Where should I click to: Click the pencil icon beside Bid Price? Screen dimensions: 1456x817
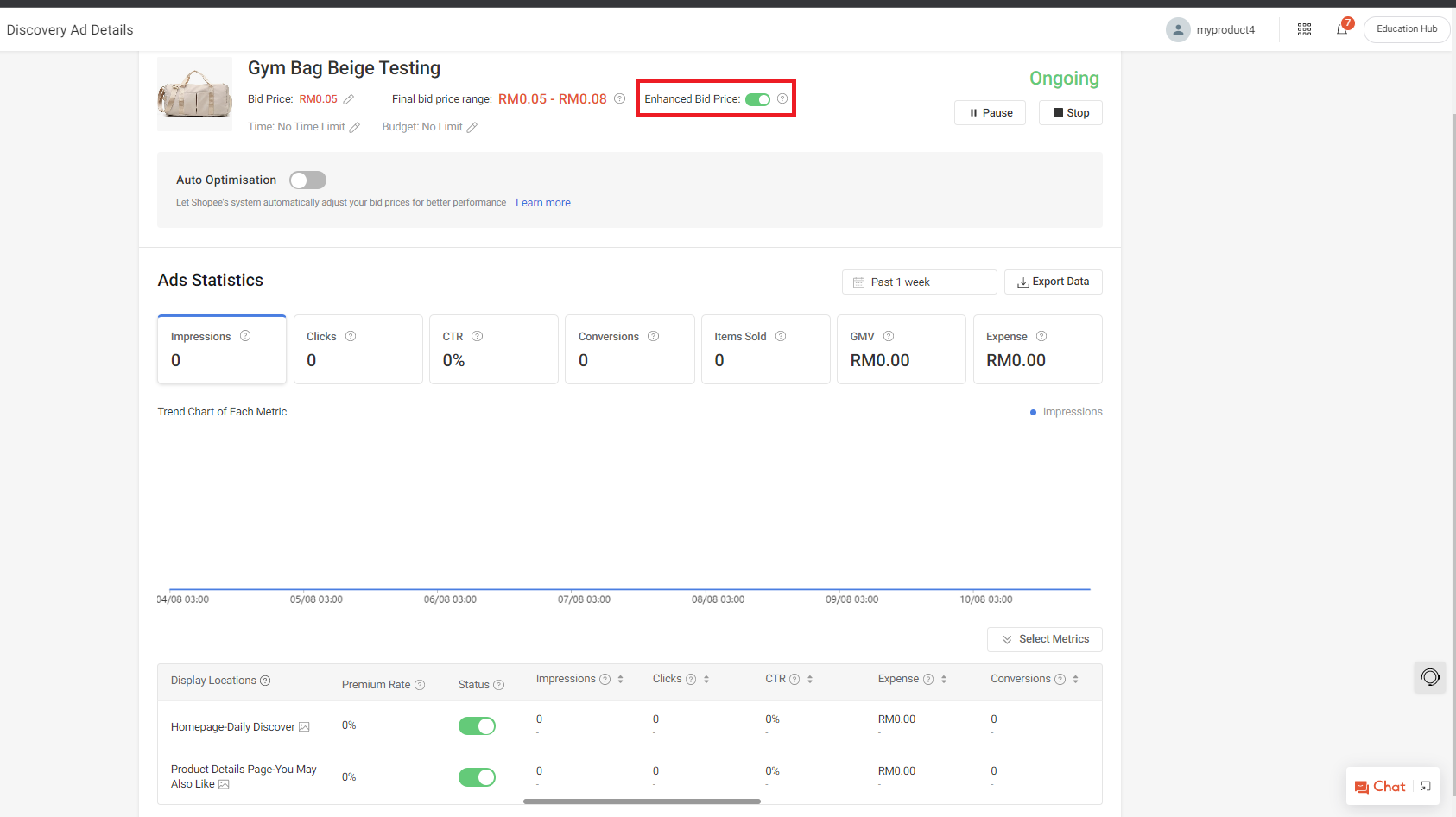pyautogui.click(x=349, y=99)
